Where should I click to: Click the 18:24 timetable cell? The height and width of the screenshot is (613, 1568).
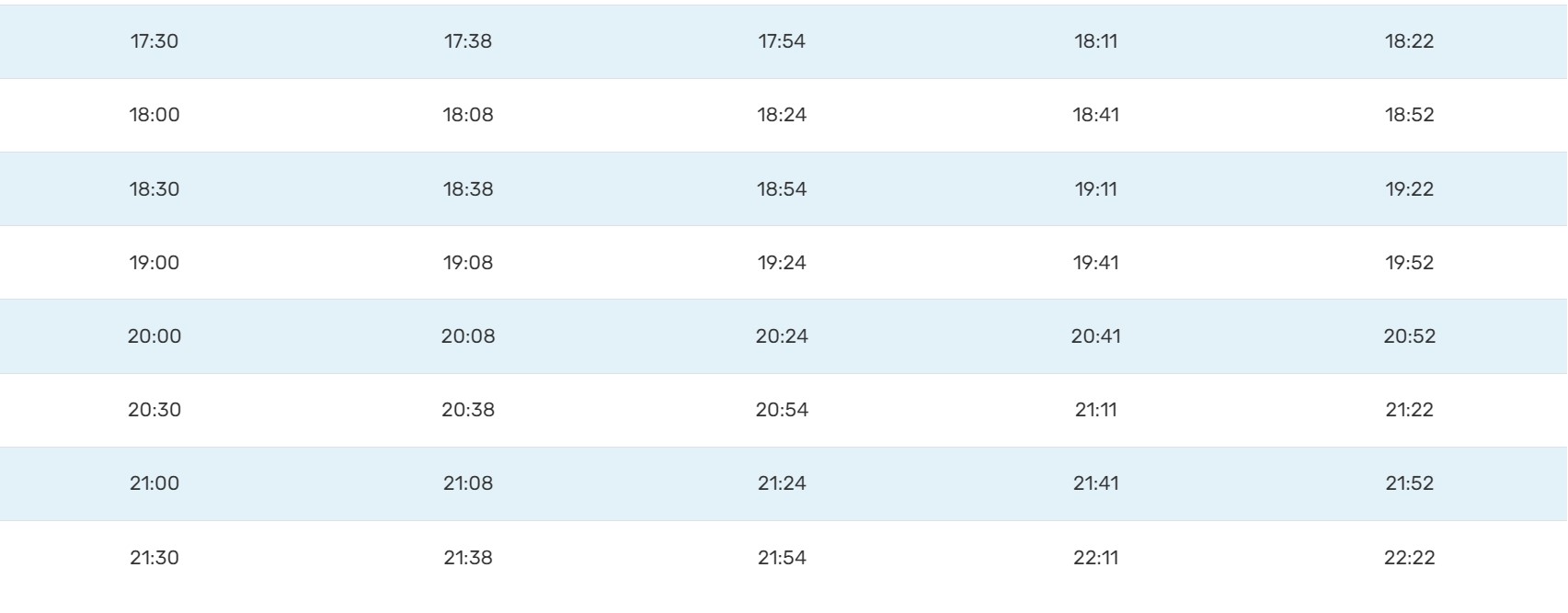tap(782, 115)
